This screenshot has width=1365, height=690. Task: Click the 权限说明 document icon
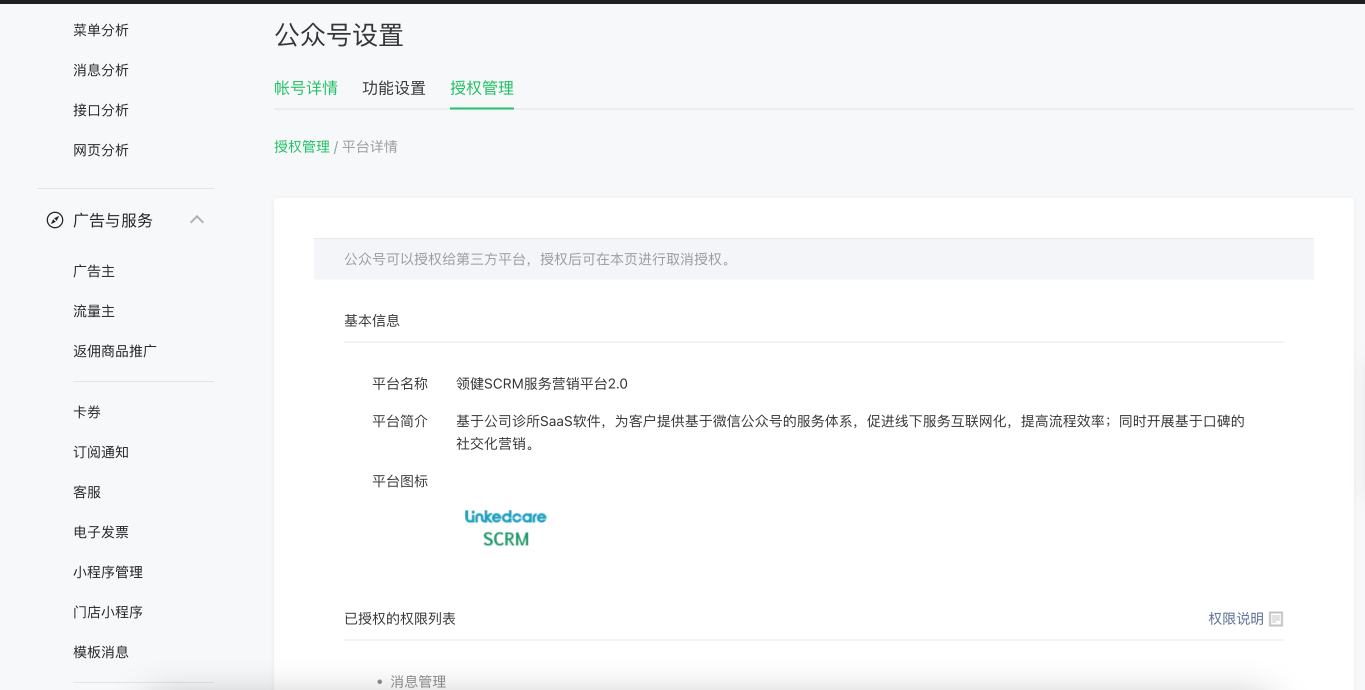click(1276, 619)
